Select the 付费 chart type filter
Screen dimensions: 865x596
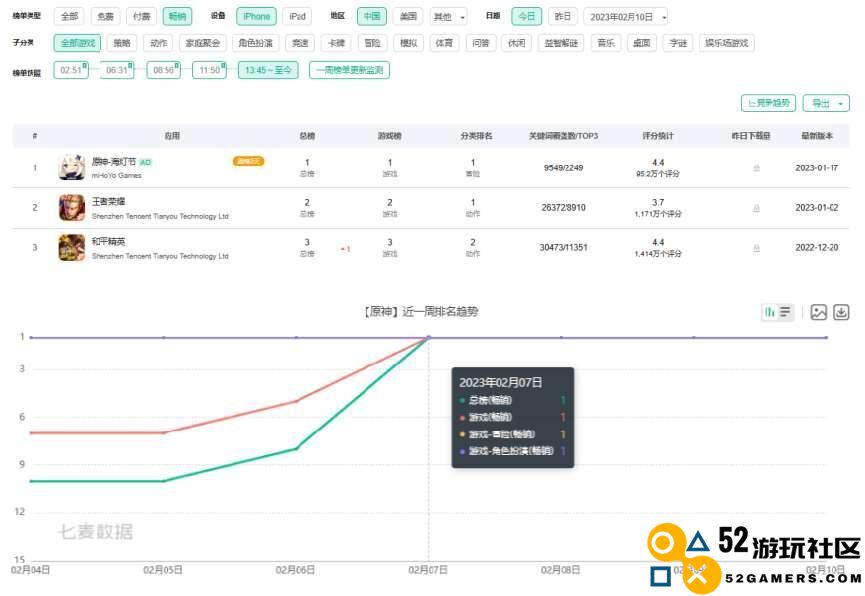(x=142, y=17)
